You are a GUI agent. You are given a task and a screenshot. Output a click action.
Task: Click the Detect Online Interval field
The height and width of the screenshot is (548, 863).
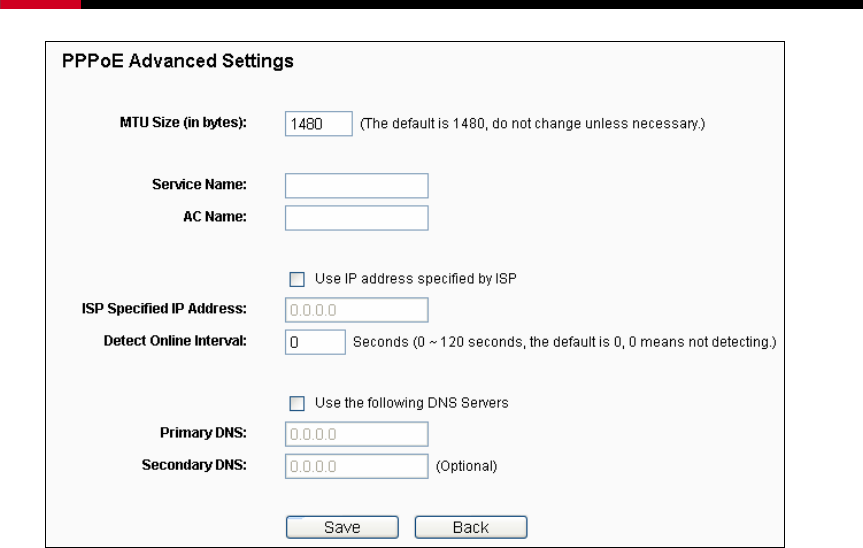315,342
